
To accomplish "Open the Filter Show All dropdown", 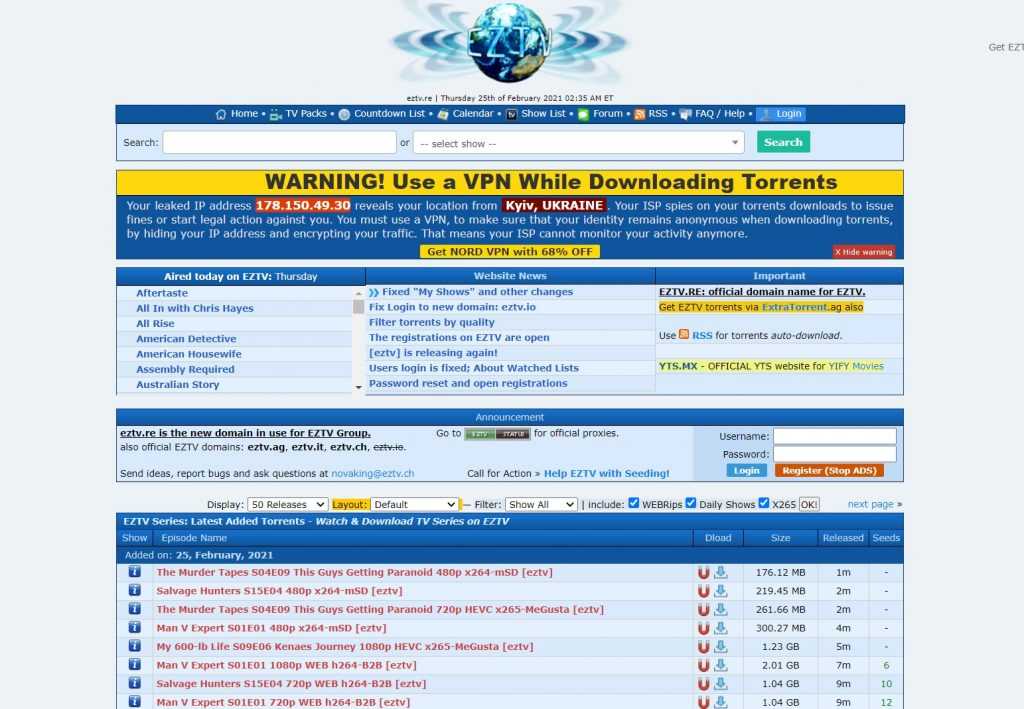I will 540,505.
